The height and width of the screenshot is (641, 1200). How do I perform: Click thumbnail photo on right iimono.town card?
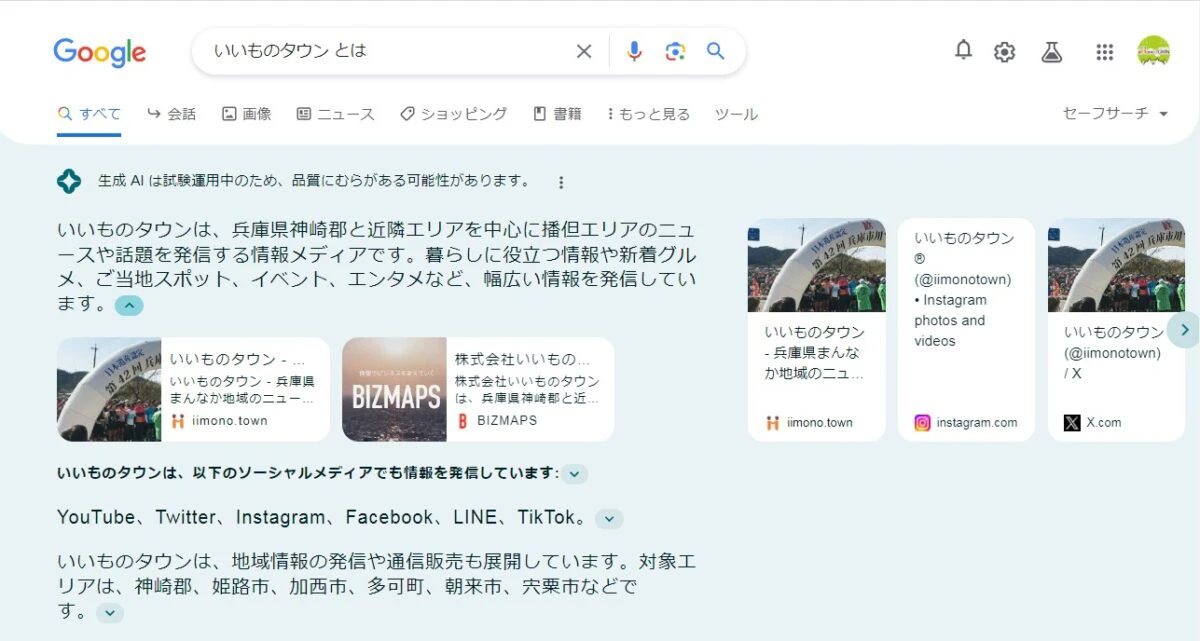[816, 265]
